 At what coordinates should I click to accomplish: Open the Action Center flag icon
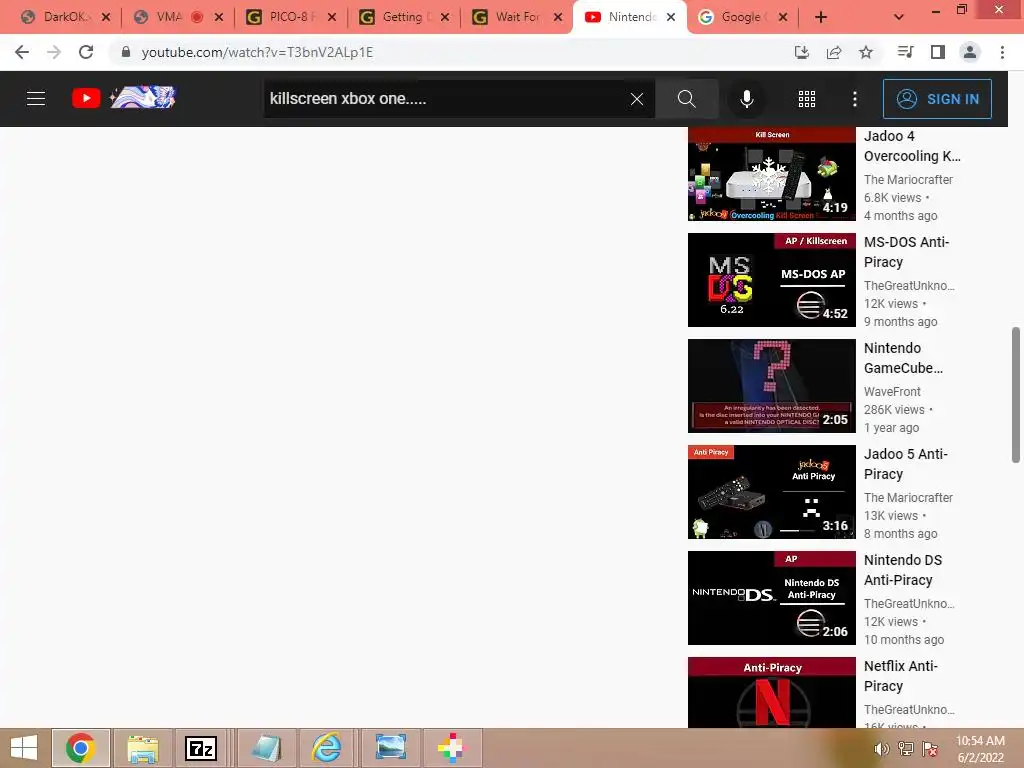[x=930, y=749]
